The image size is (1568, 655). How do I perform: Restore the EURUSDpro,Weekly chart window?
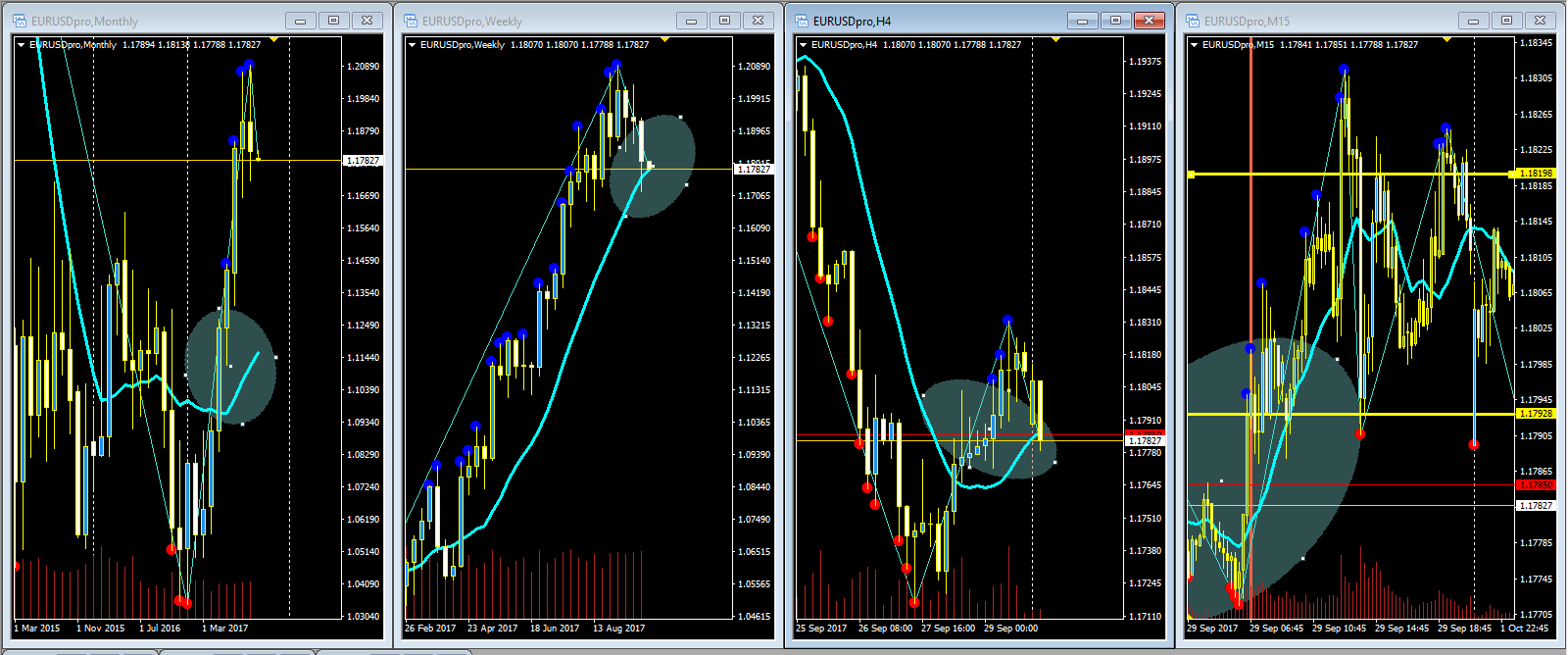click(x=724, y=21)
